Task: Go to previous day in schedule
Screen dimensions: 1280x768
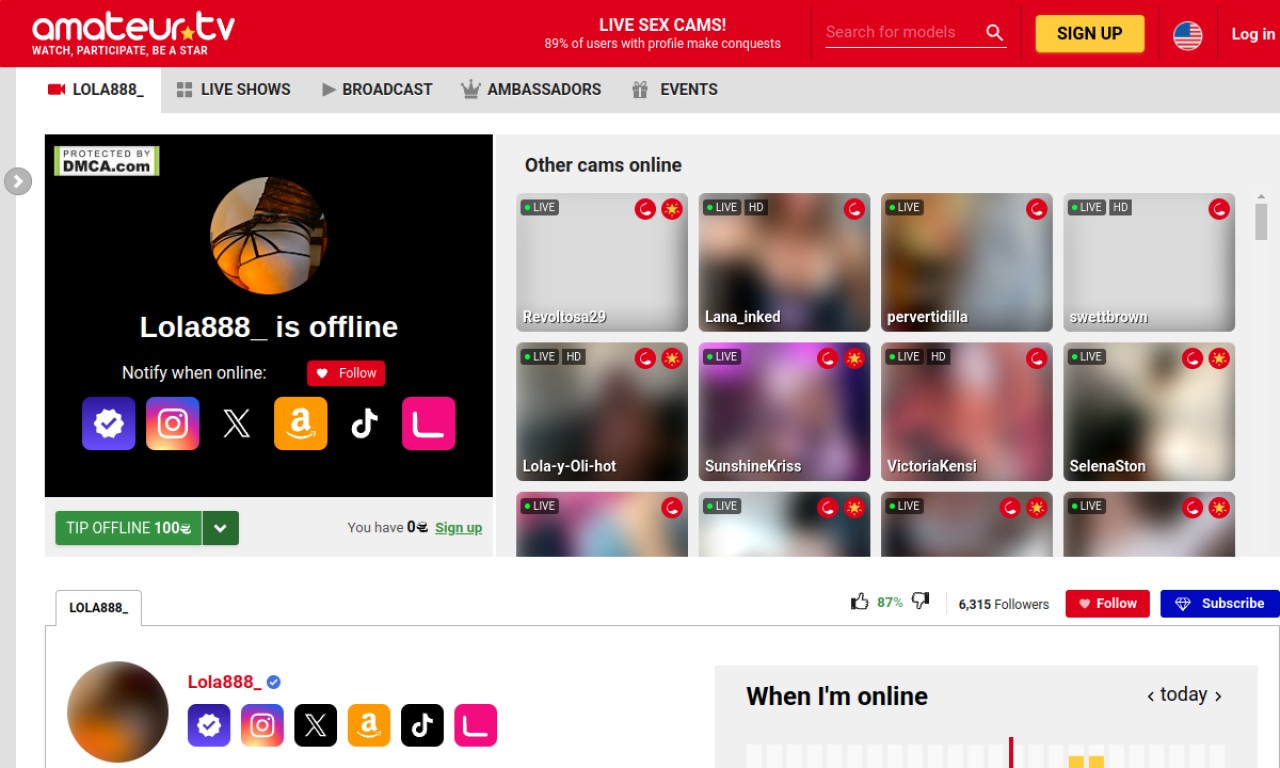Action: click(1151, 696)
